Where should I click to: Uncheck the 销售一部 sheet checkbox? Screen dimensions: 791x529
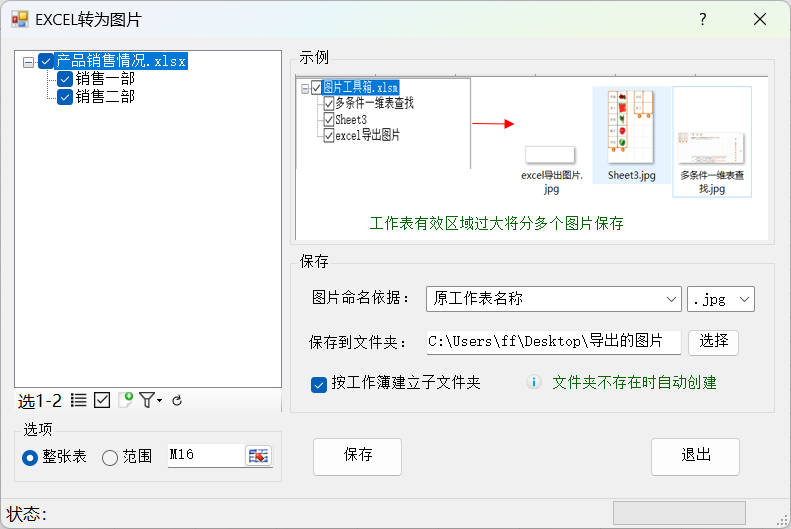(65, 79)
